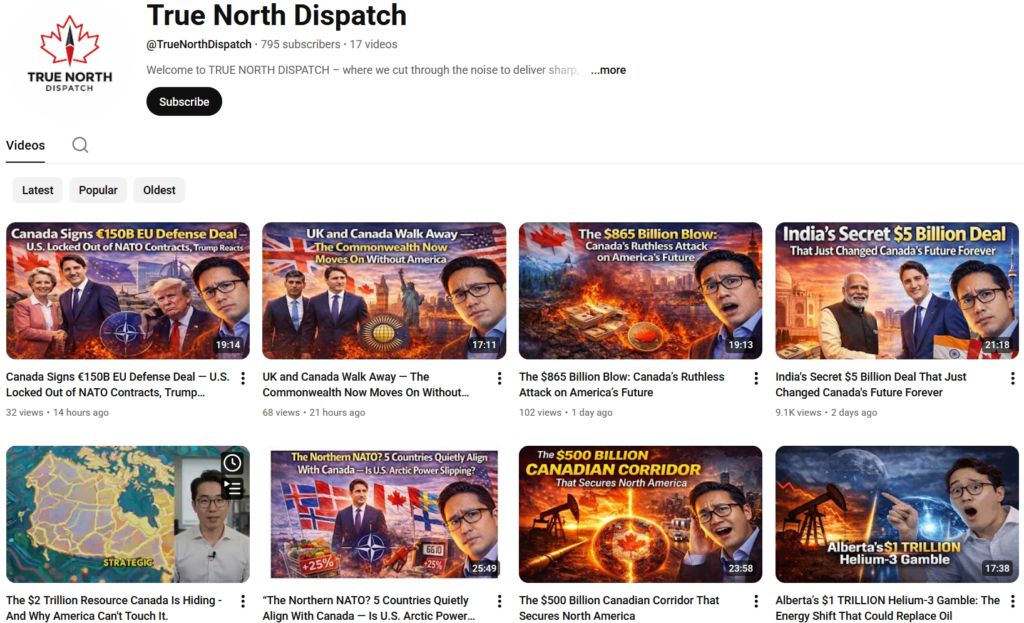Select the Latest filter chip
The height and width of the screenshot is (623, 1024).
click(x=38, y=190)
